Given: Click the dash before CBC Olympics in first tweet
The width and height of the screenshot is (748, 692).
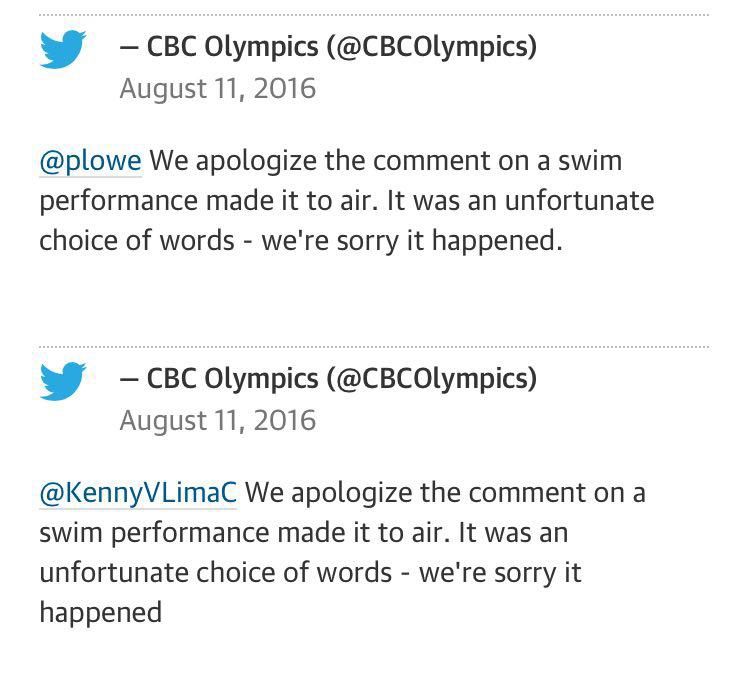Looking at the screenshot, I should (x=128, y=46).
